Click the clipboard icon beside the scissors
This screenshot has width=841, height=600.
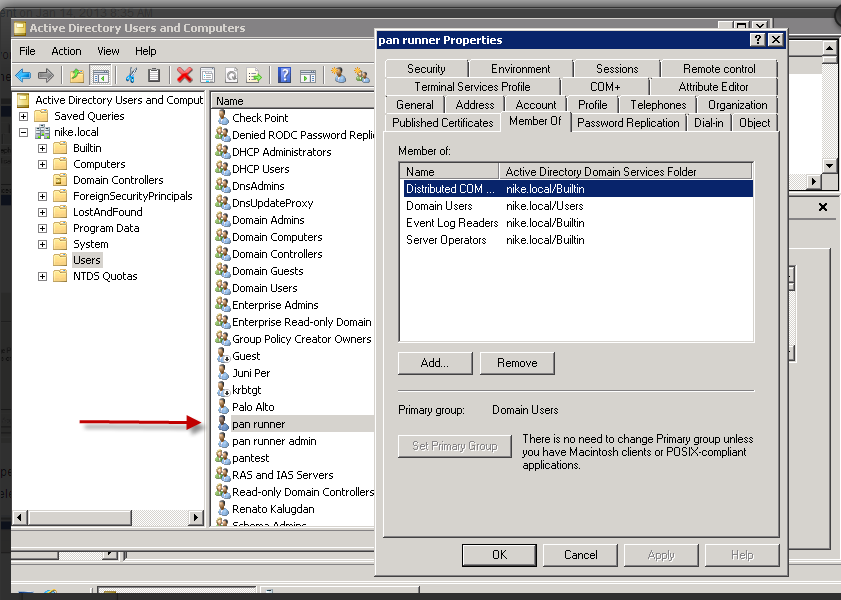tap(154, 75)
